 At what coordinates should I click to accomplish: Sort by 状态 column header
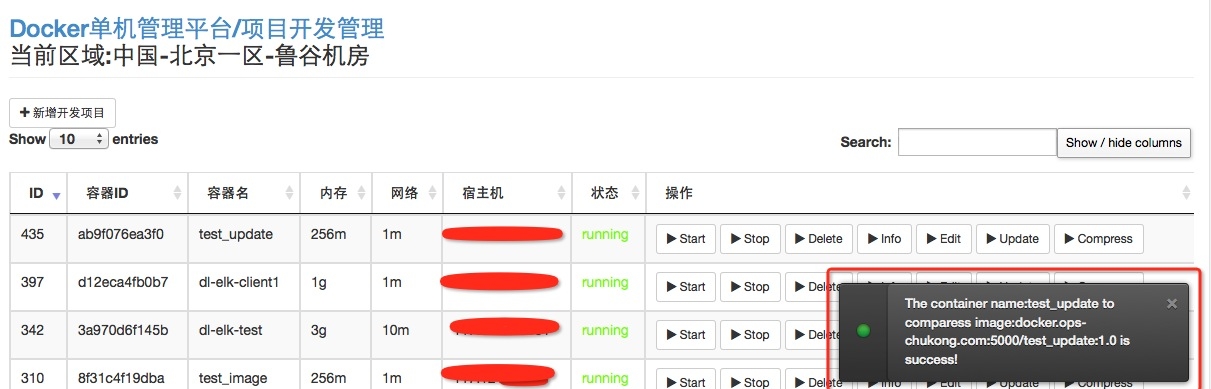pos(609,193)
